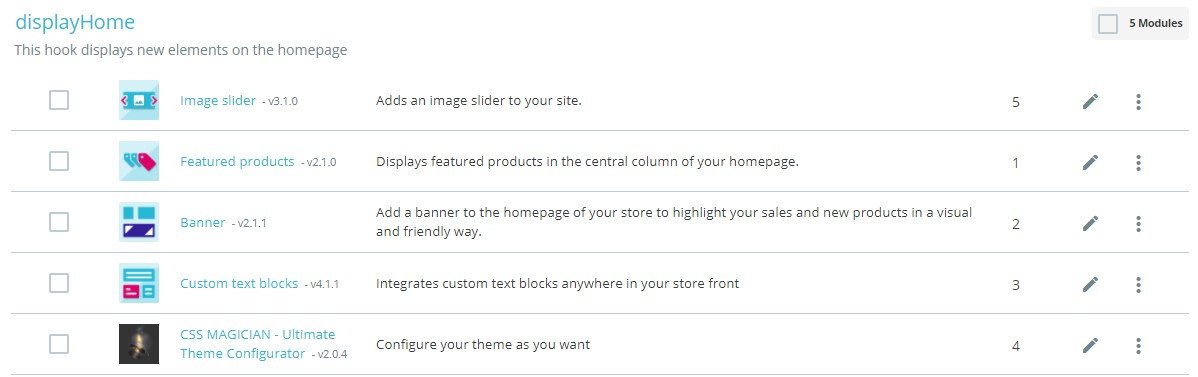Click the edit pencil for CSS MAGICIAN
Viewport: 1198px width, 377px height.
tap(1090, 346)
